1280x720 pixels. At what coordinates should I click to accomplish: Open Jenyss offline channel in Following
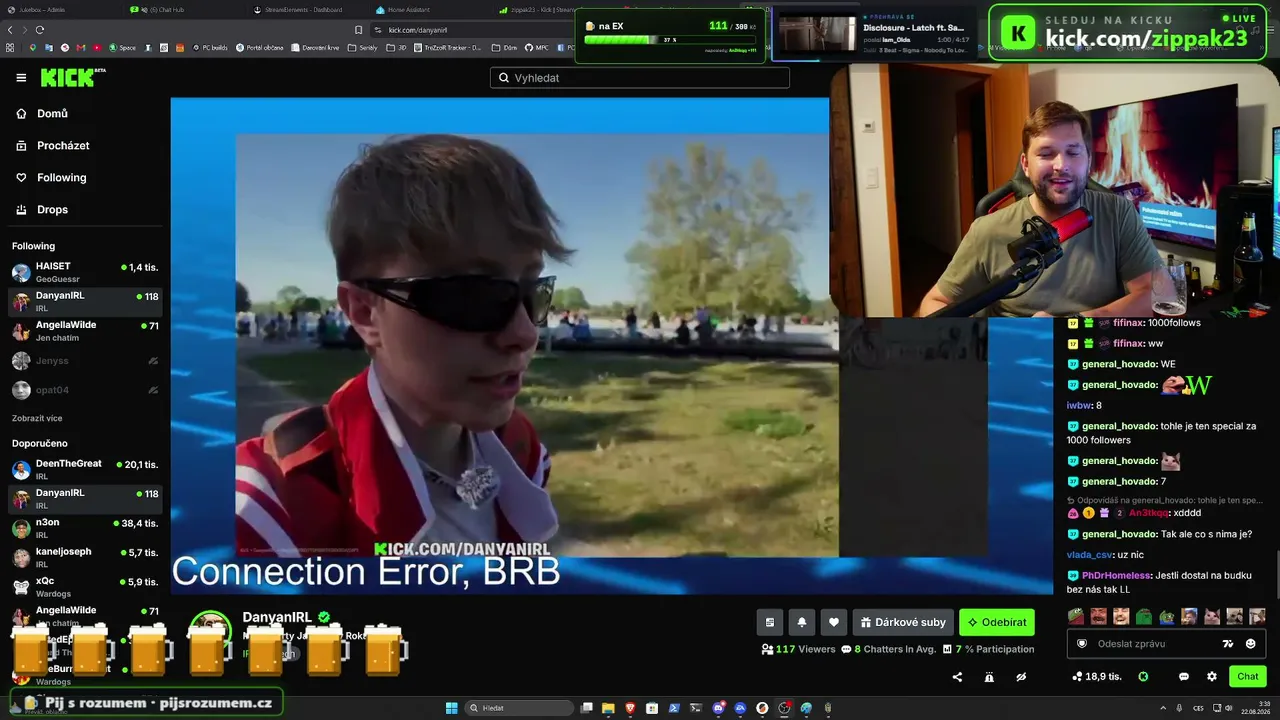click(85, 361)
